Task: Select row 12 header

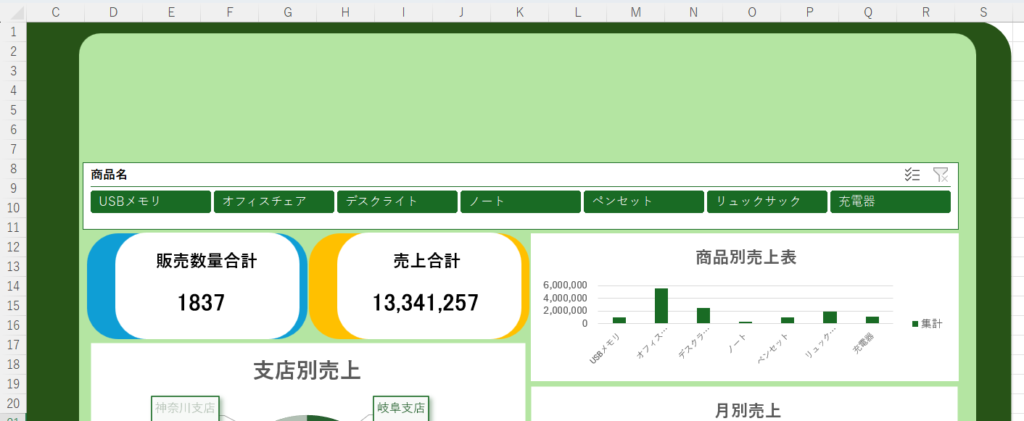Action: [13, 246]
